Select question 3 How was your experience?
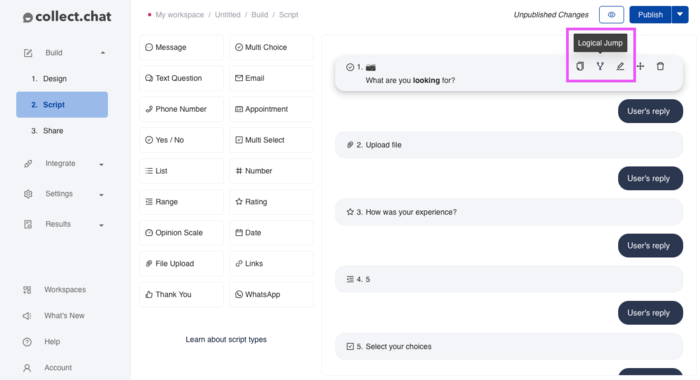The image size is (700, 380). 509,212
